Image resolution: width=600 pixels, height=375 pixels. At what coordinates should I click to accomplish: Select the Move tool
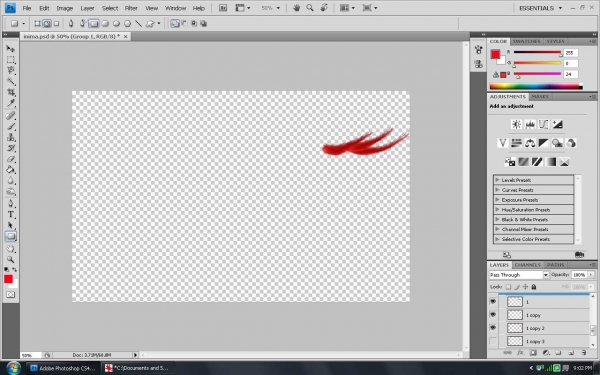(x=10, y=49)
